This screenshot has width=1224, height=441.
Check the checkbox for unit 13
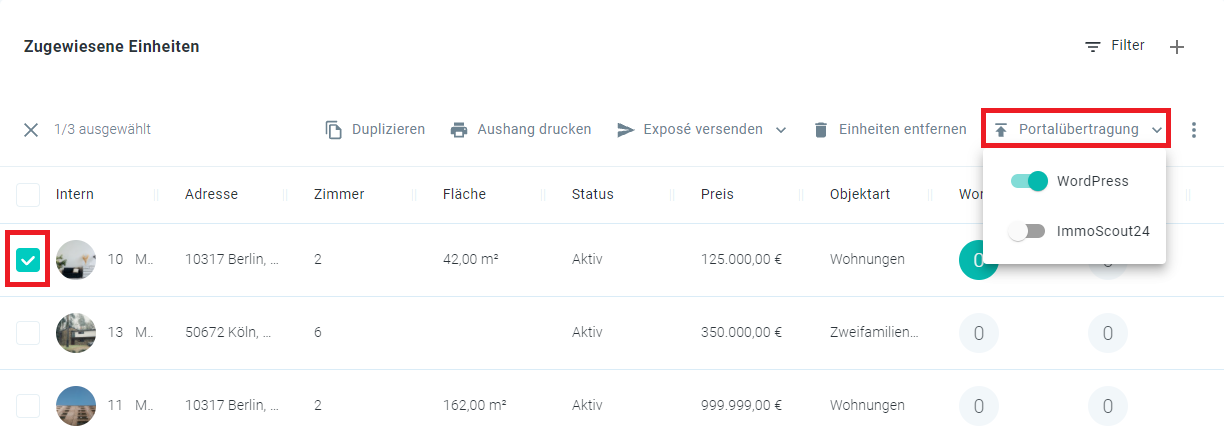click(28, 333)
